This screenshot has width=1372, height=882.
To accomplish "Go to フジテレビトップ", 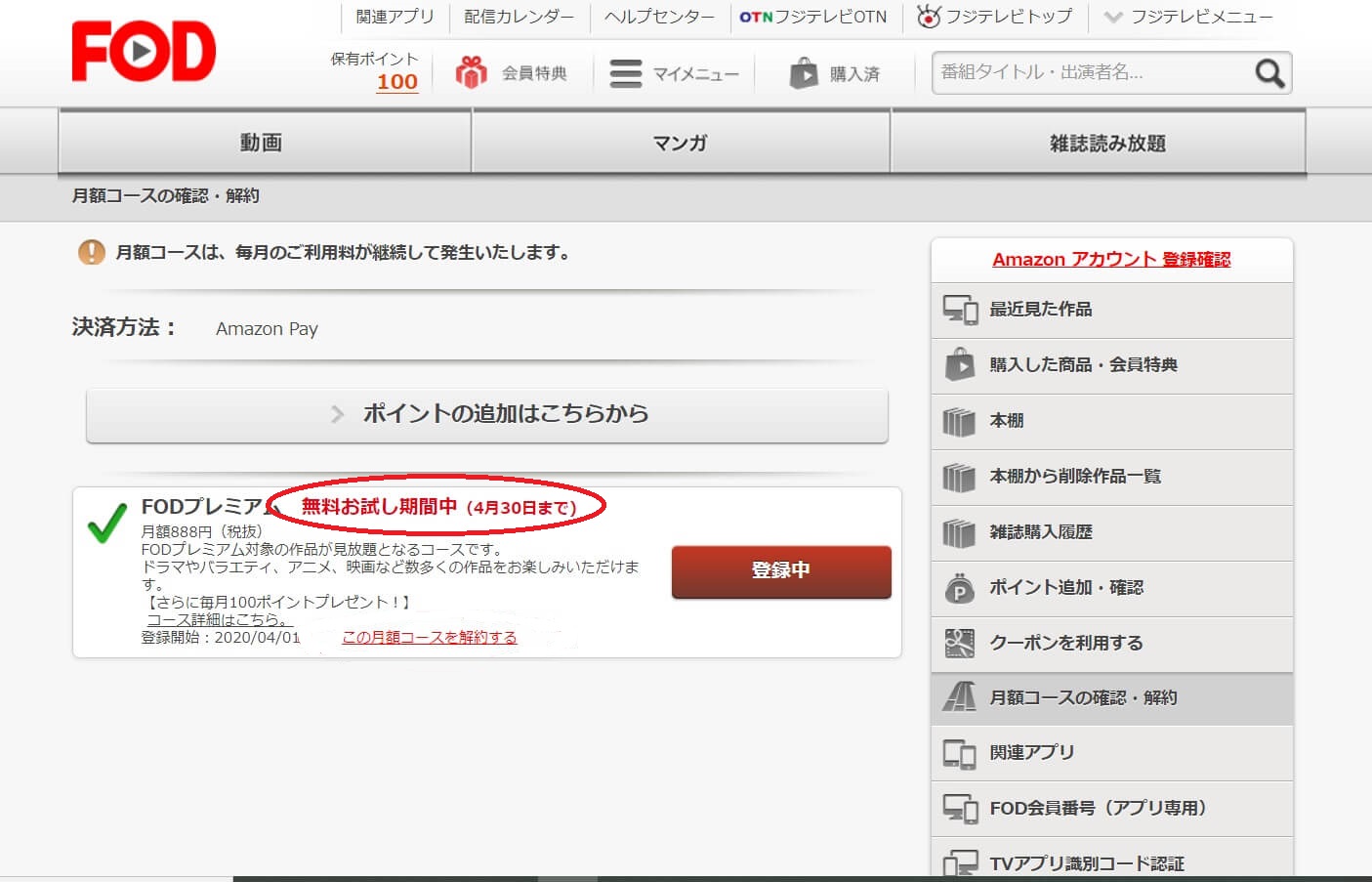I will [x=994, y=17].
